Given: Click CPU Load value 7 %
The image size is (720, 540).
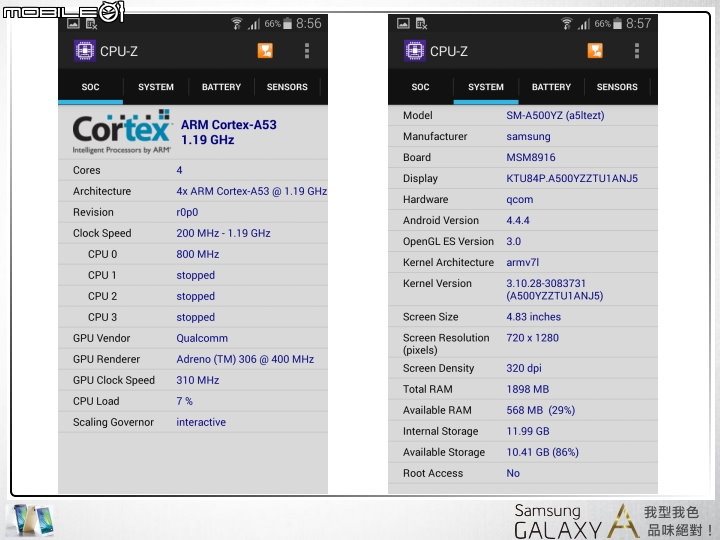Looking at the screenshot, I should point(184,401).
